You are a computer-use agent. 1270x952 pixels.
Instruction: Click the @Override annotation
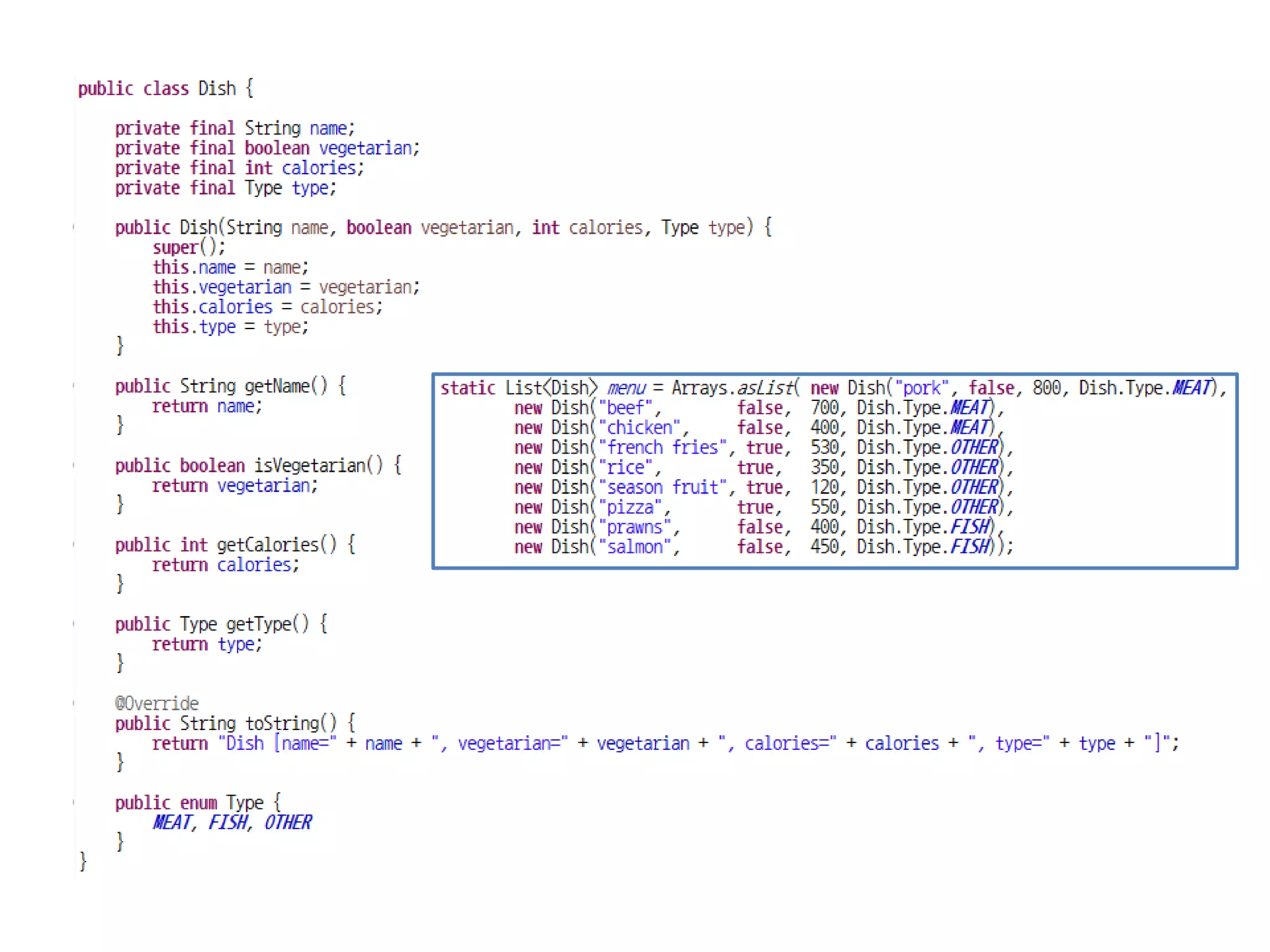[157, 703]
